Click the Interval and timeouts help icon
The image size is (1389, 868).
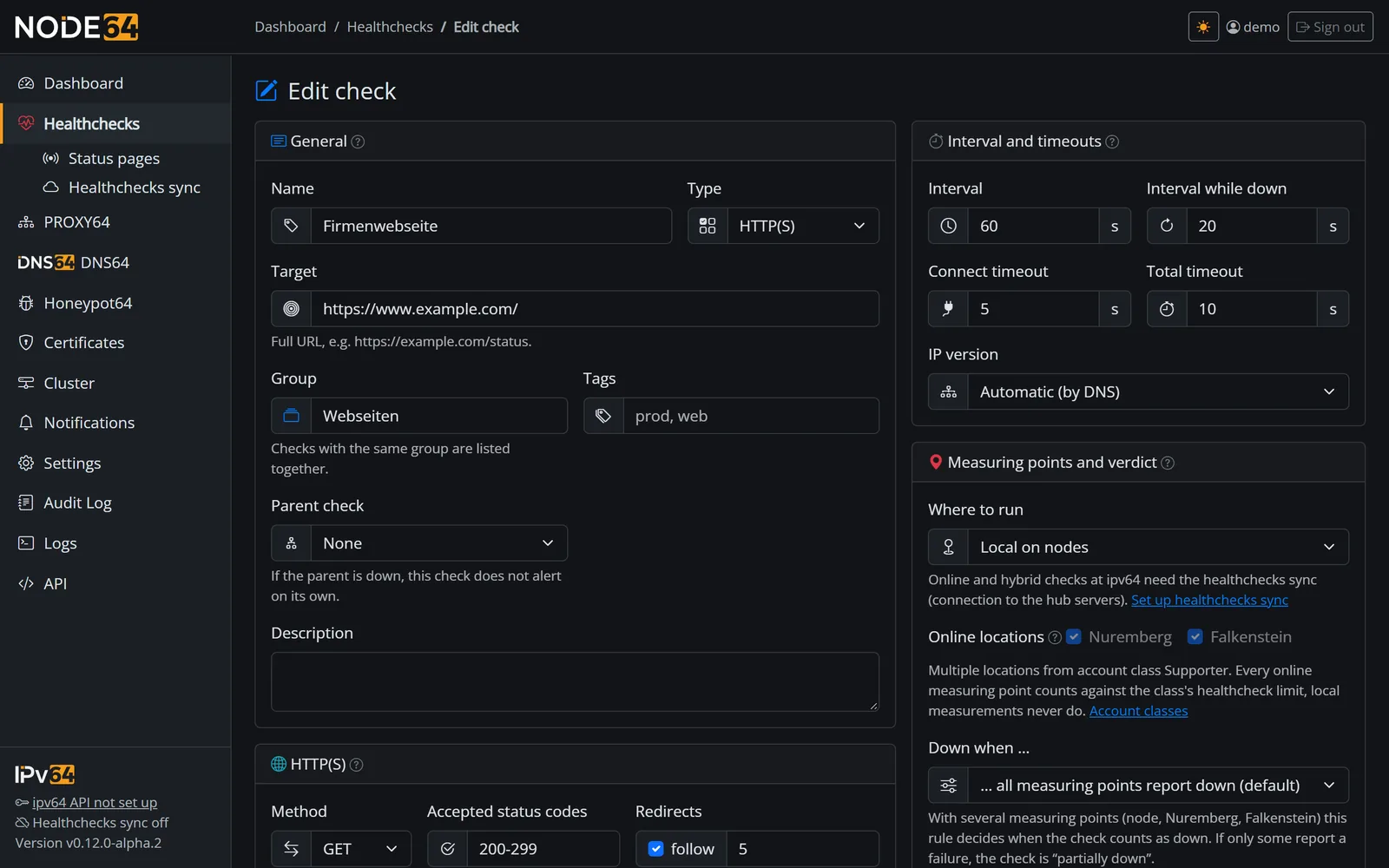pyautogui.click(x=1112, y=141)
